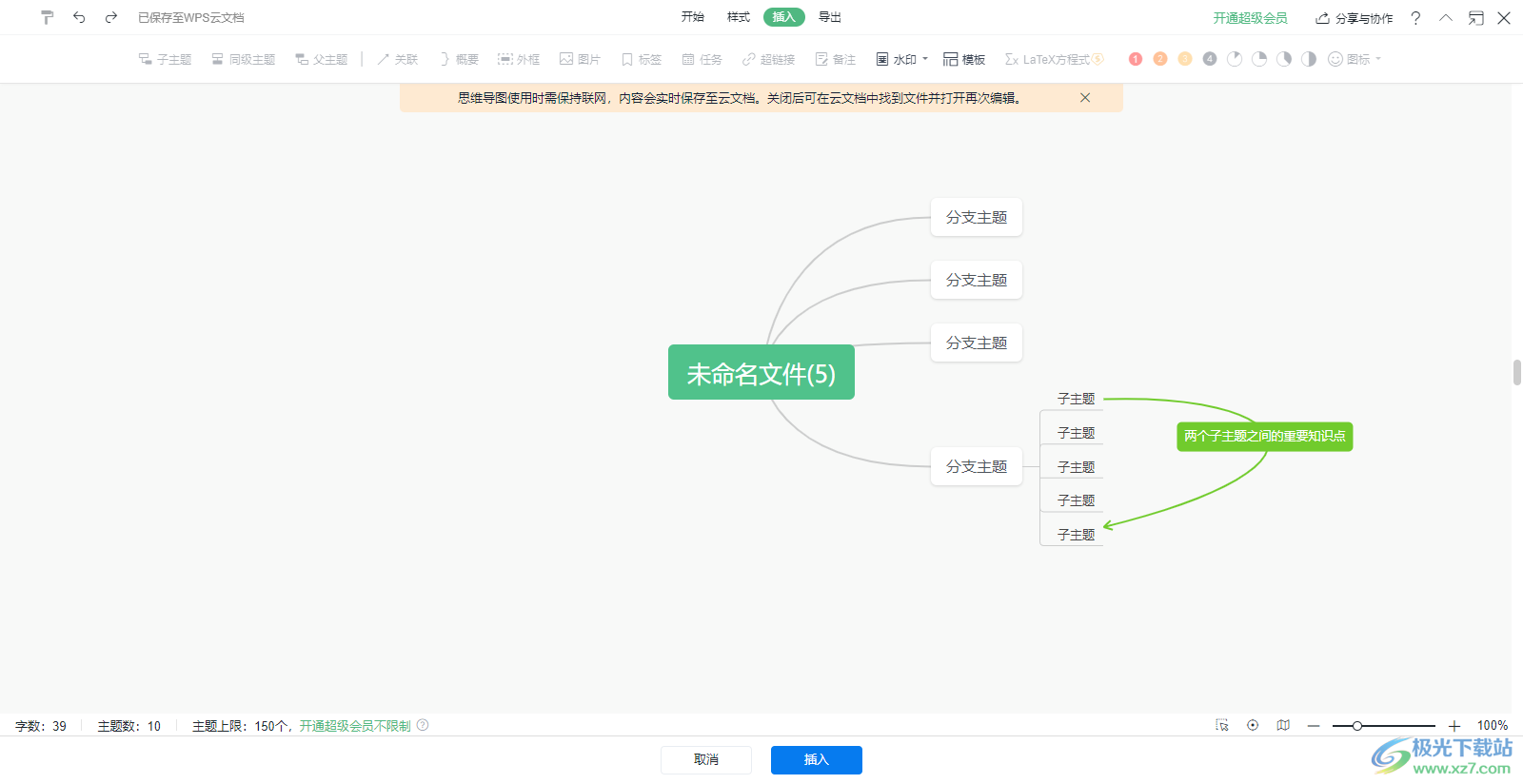Screen dimensions: 1523x784
Task: Click the 已保存至WPS云文档 status text
Action: (x=191, y=18)
